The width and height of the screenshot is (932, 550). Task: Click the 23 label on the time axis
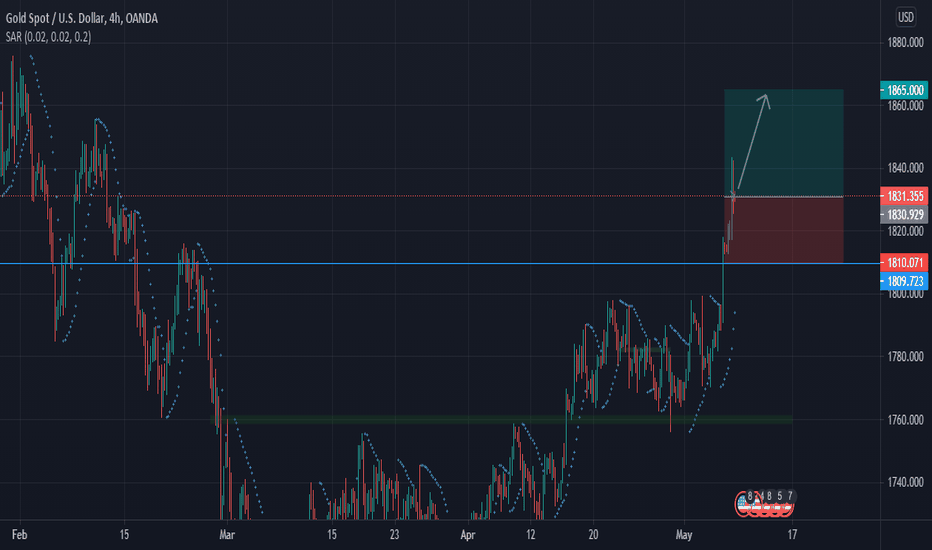pyautogui.click(x=395, y=535)
